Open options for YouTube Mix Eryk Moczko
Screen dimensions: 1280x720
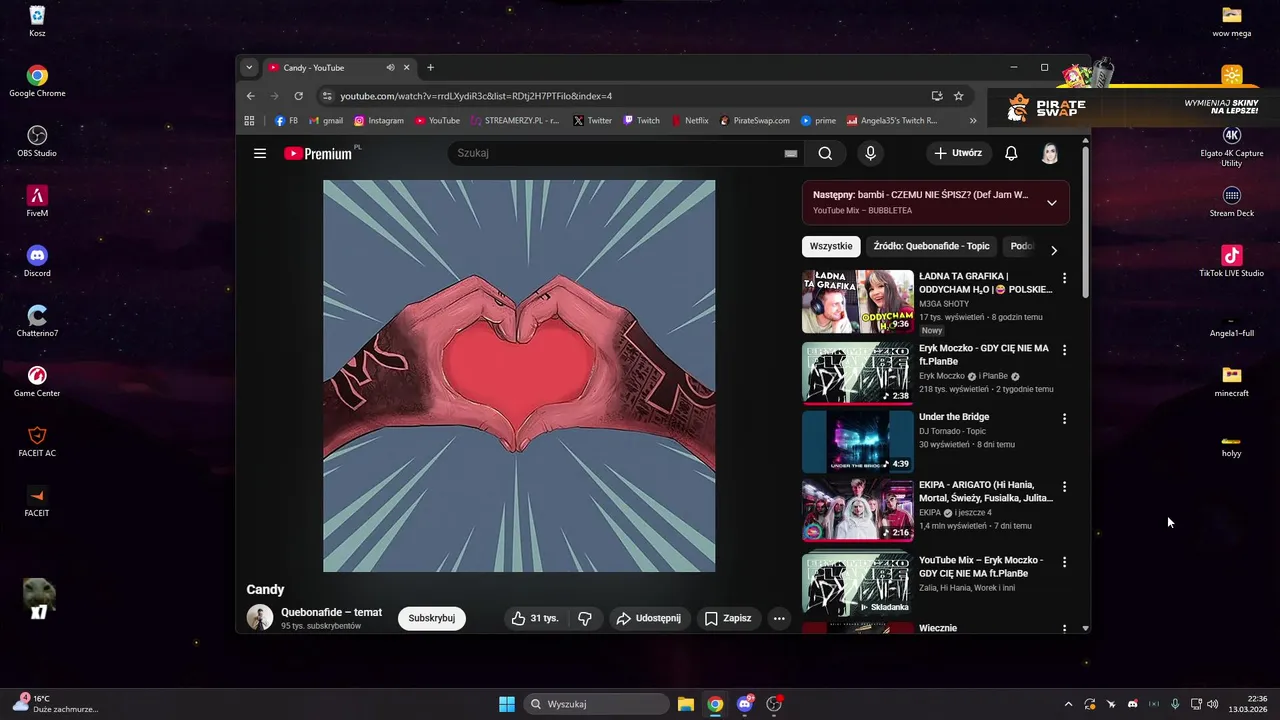[1064, 562]
